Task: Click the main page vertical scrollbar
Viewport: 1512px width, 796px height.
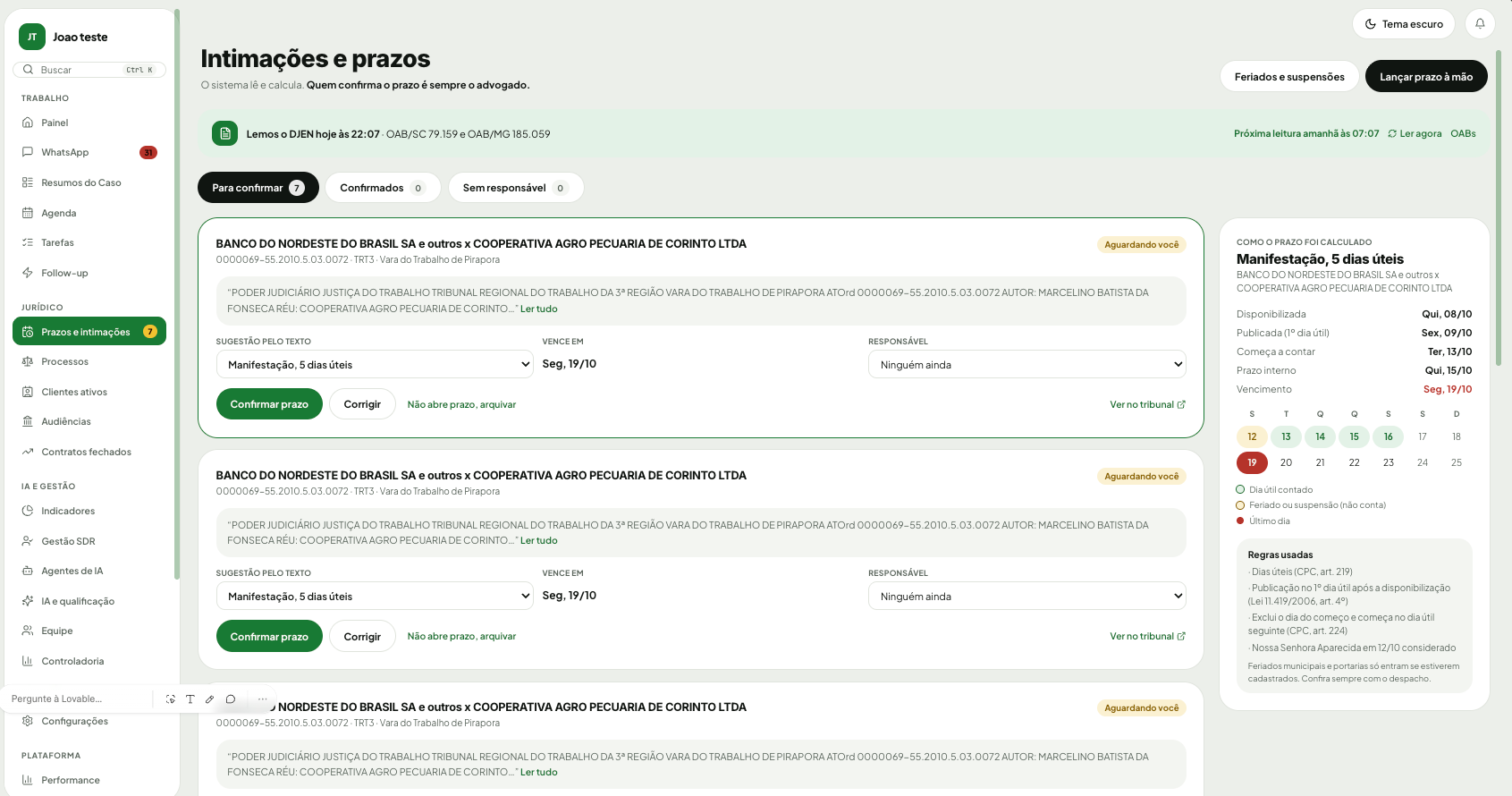Action: point(1499,207)
